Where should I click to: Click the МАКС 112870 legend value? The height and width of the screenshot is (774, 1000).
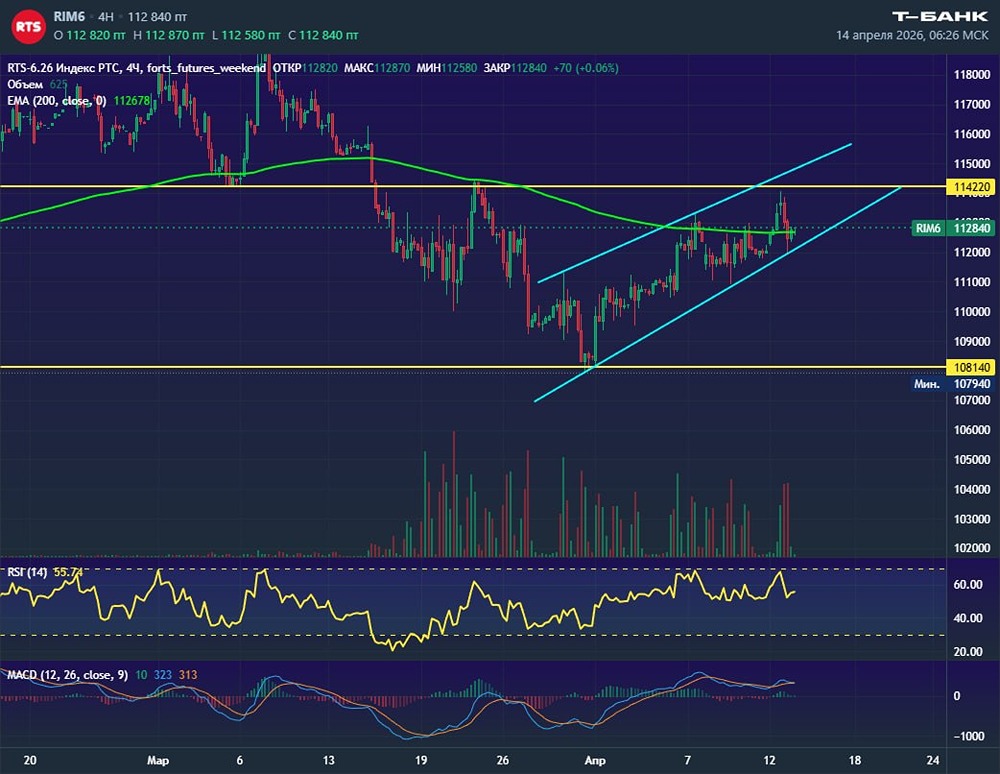[x=377, y=68]
